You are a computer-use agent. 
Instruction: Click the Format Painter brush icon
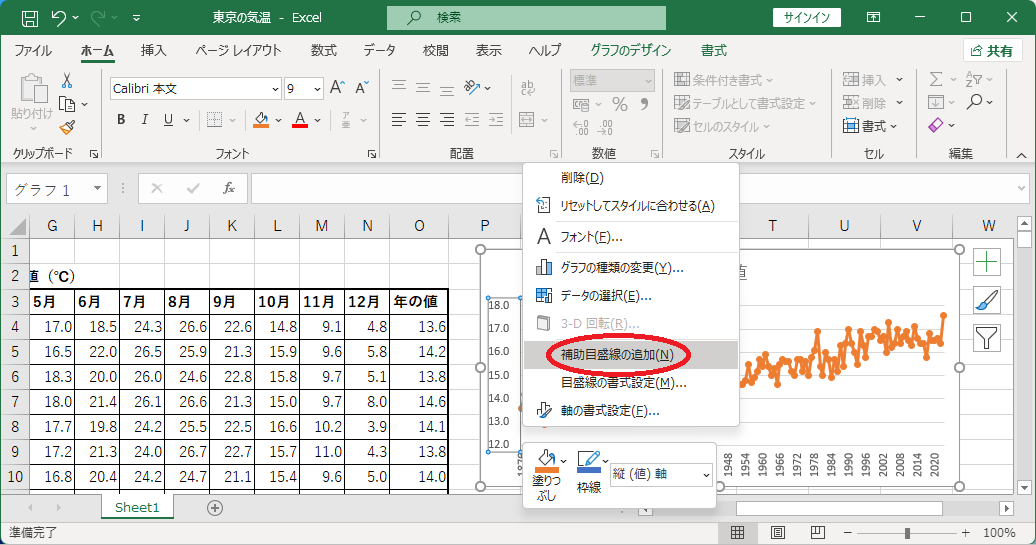tap(67, 127)
